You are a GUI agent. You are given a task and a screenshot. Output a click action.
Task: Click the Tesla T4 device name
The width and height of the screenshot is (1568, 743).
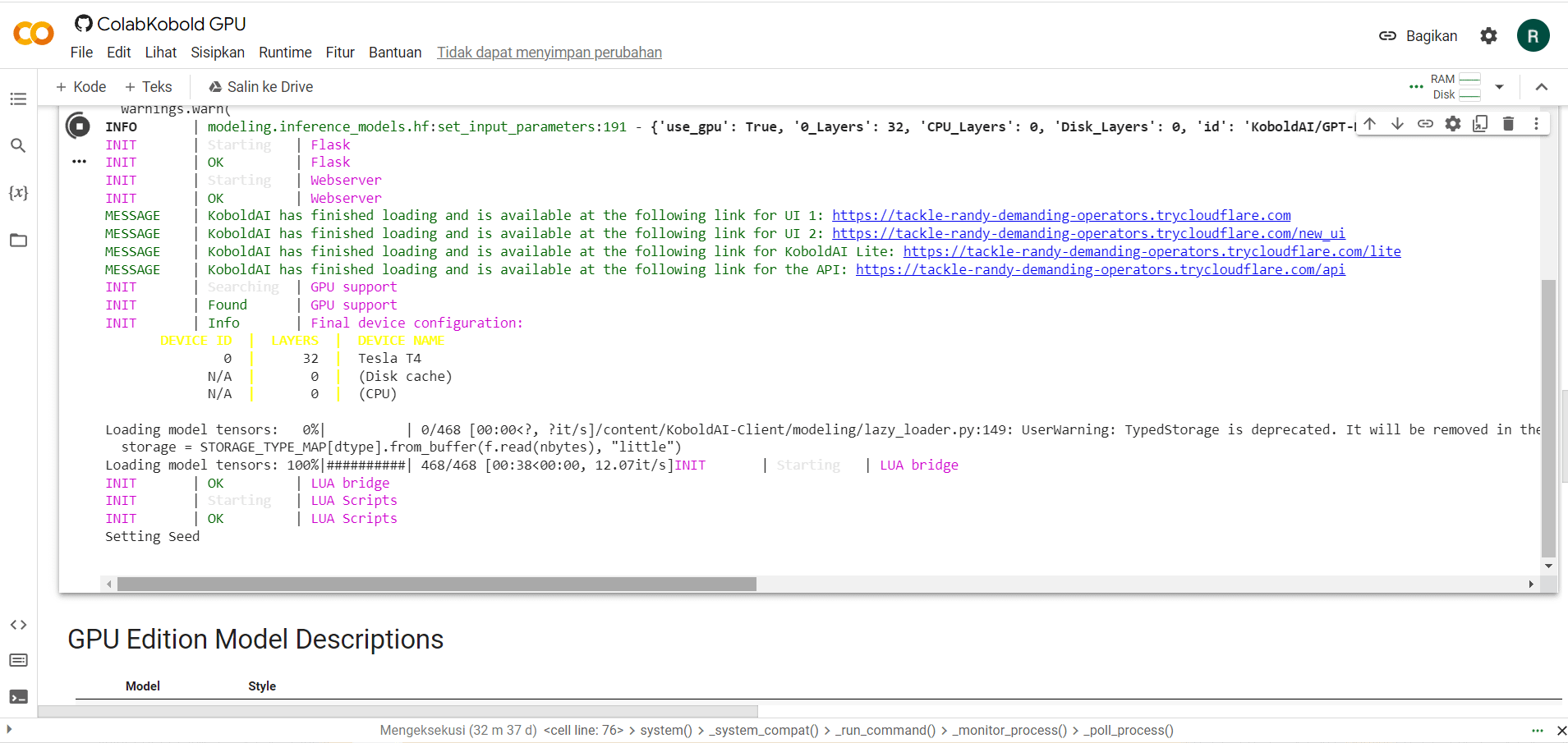point(389,358)
